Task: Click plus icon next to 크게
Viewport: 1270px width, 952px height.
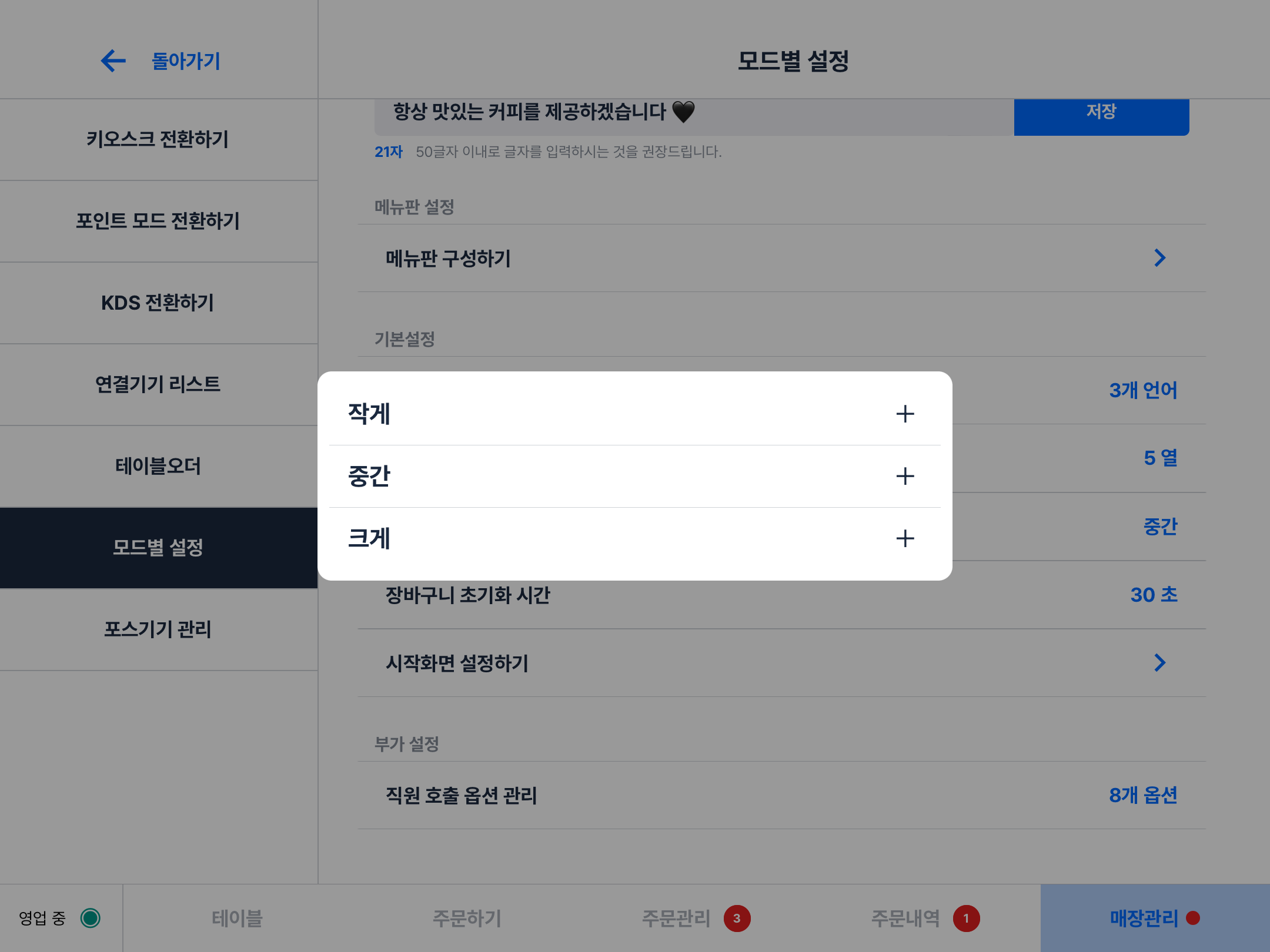Action: tap(905, 538)
